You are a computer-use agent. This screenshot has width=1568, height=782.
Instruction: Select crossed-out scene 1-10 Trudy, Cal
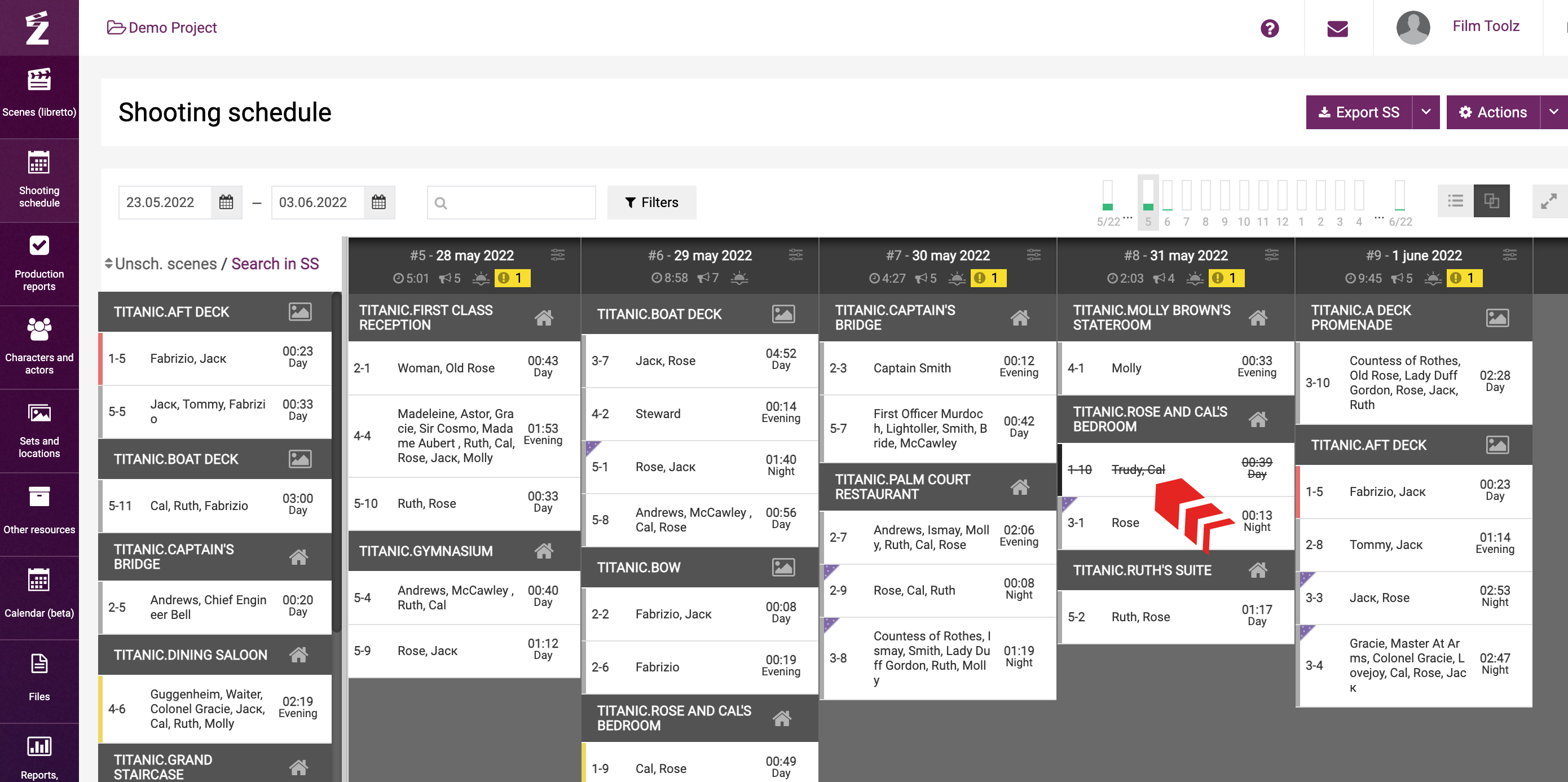1176,469
